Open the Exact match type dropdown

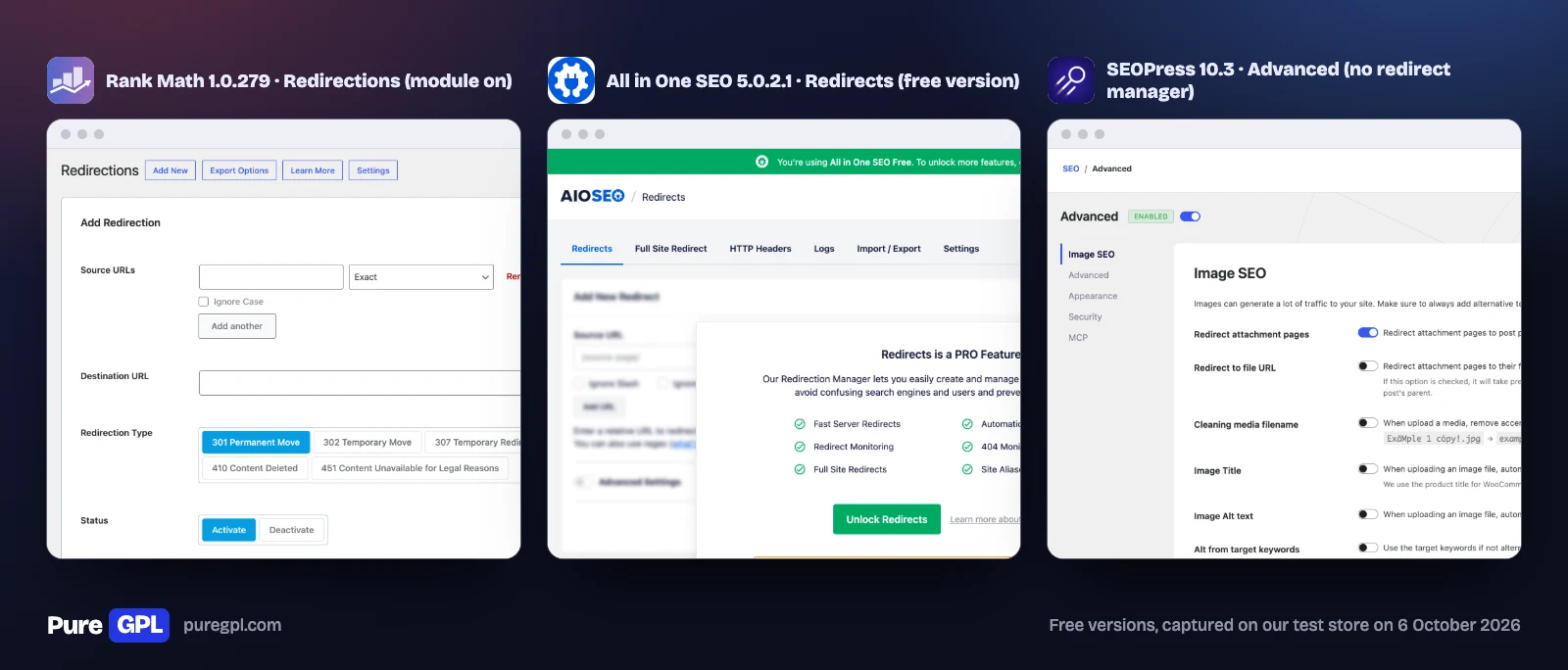click(x=421, y=277)
